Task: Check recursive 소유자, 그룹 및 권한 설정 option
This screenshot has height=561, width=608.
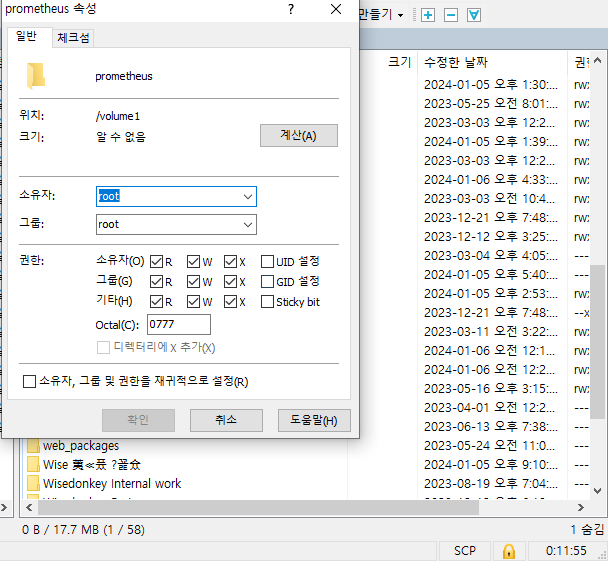Action: (x=29, y=381)
